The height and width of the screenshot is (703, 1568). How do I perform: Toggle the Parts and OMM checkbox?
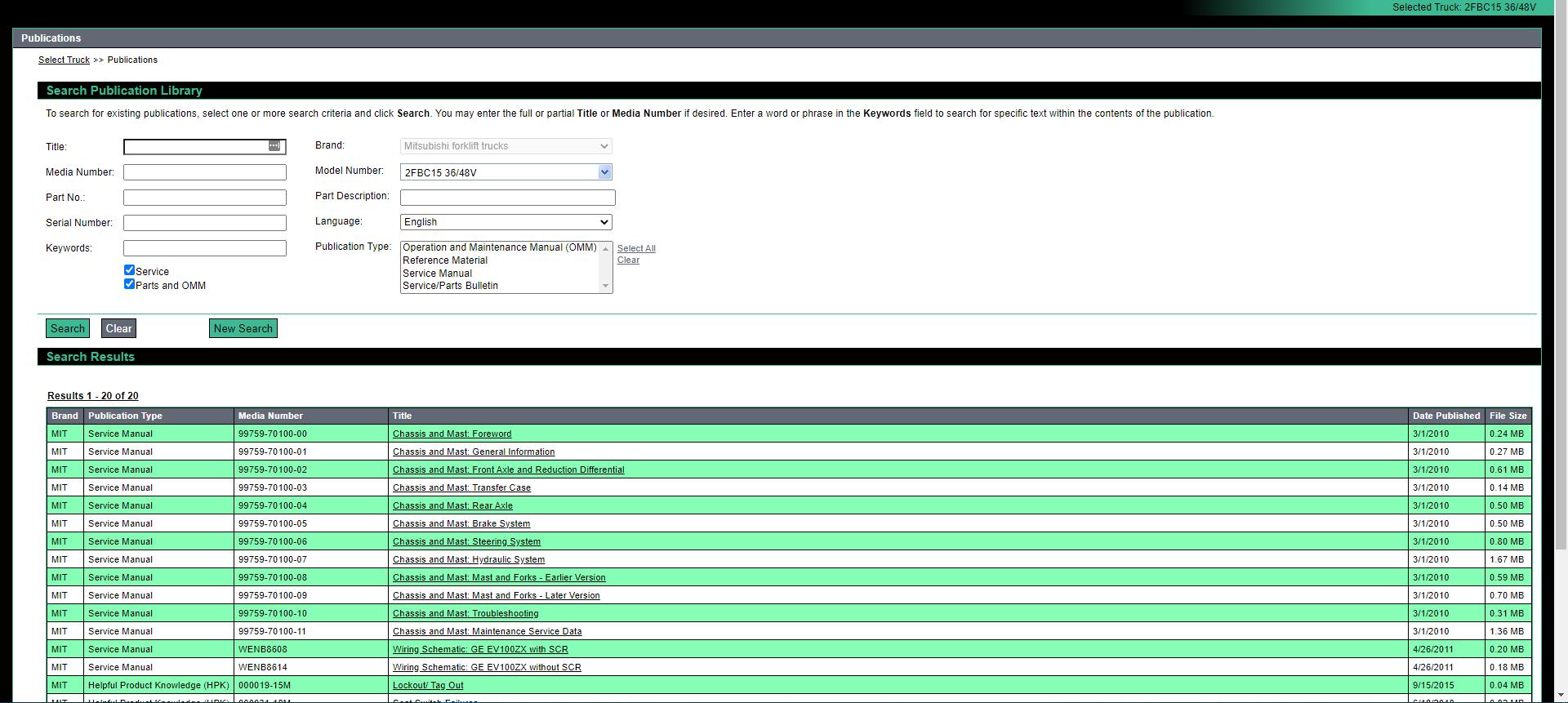(129, 284)
